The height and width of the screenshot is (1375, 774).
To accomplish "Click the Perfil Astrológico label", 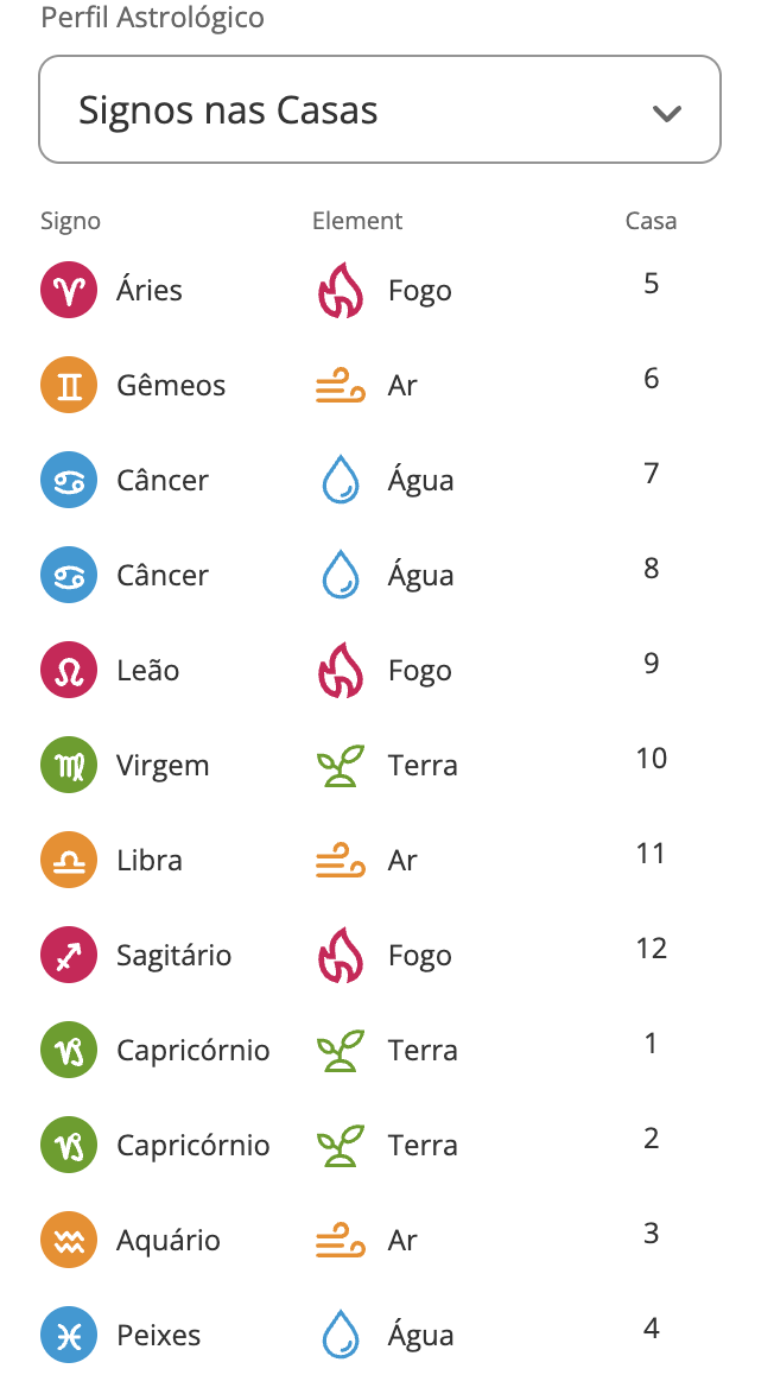I will coord(152,18).
